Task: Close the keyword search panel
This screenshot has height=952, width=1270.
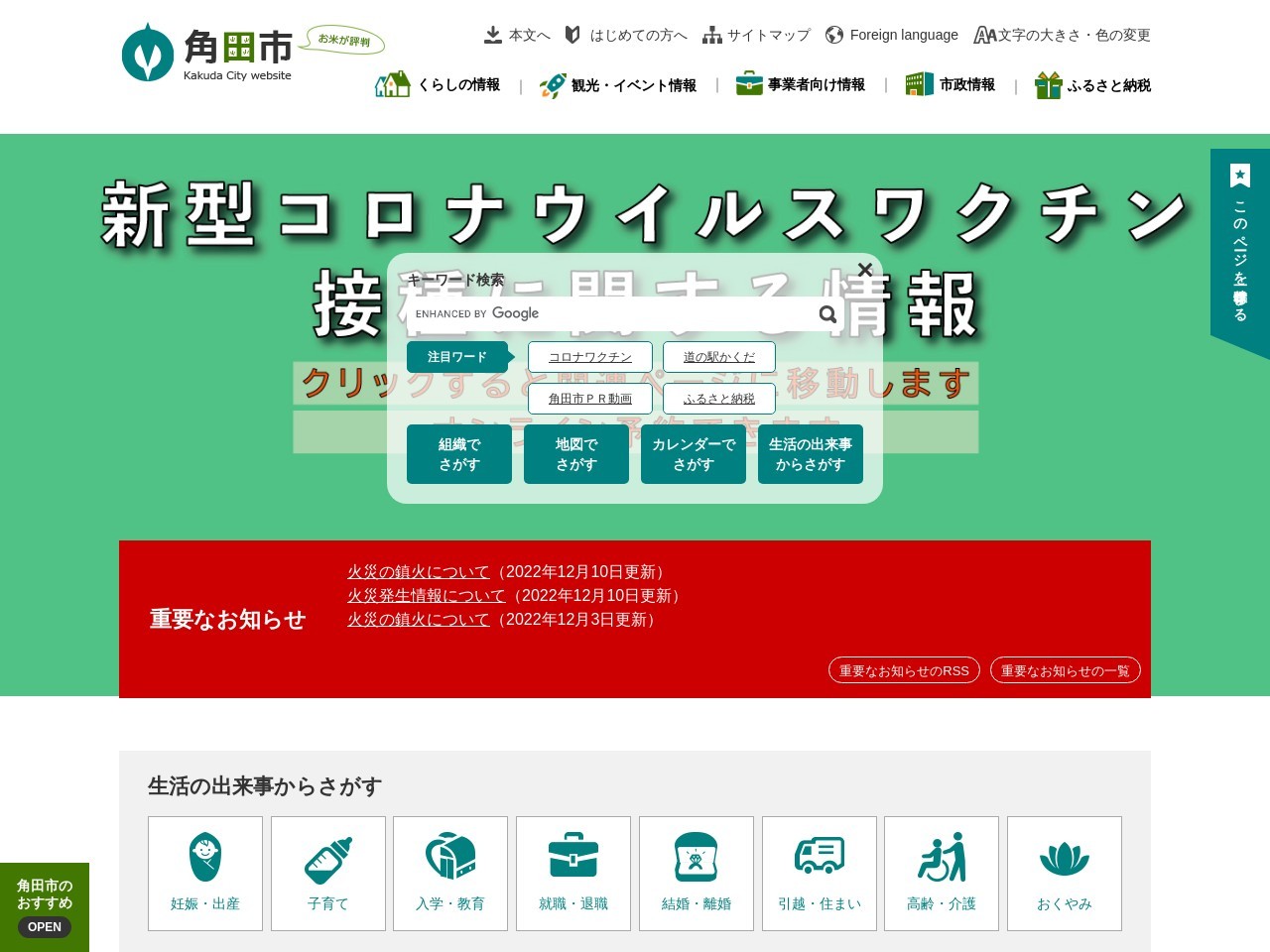Action: [864, 270]
